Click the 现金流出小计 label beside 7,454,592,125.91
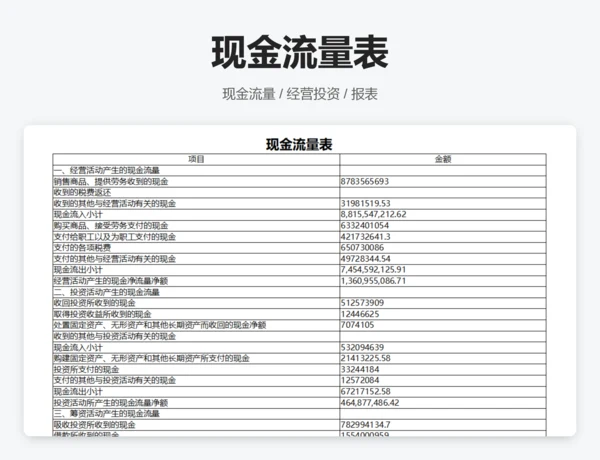This screenshot has width=600, height=460. tap(78, 270)
